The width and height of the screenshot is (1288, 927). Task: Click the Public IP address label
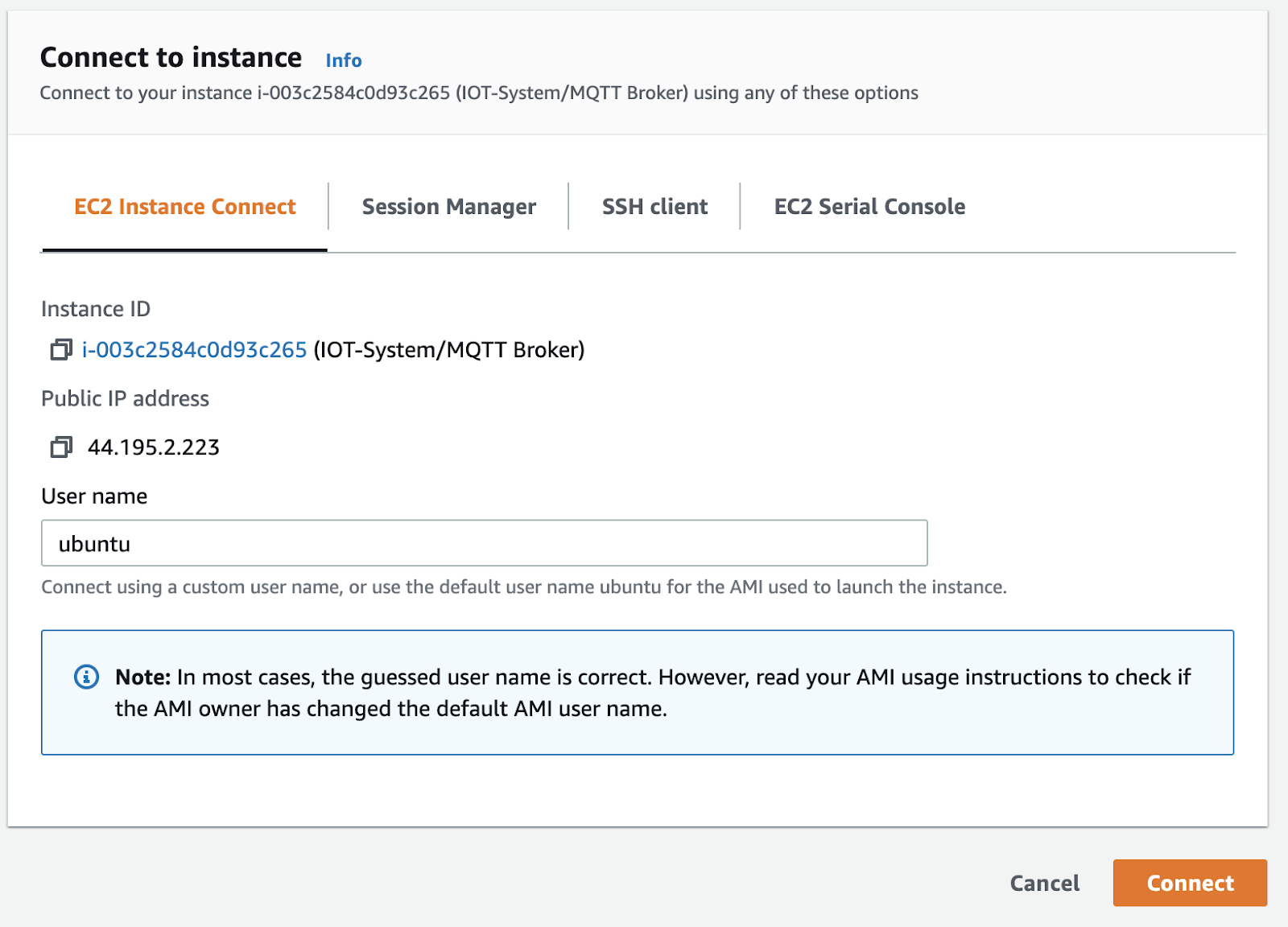click(x=125, y=399)
